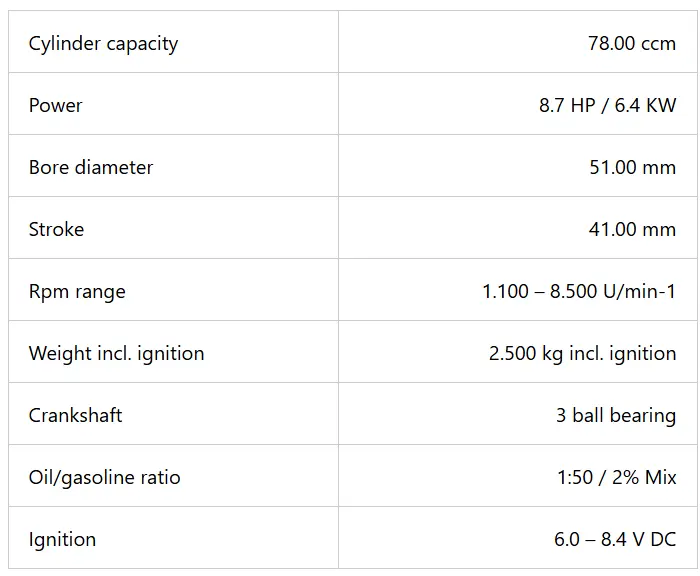Select the 2.500 kg incl. ignition value
Screen dimensions: 700x576
pyautogui.click(x=582, y=353)
